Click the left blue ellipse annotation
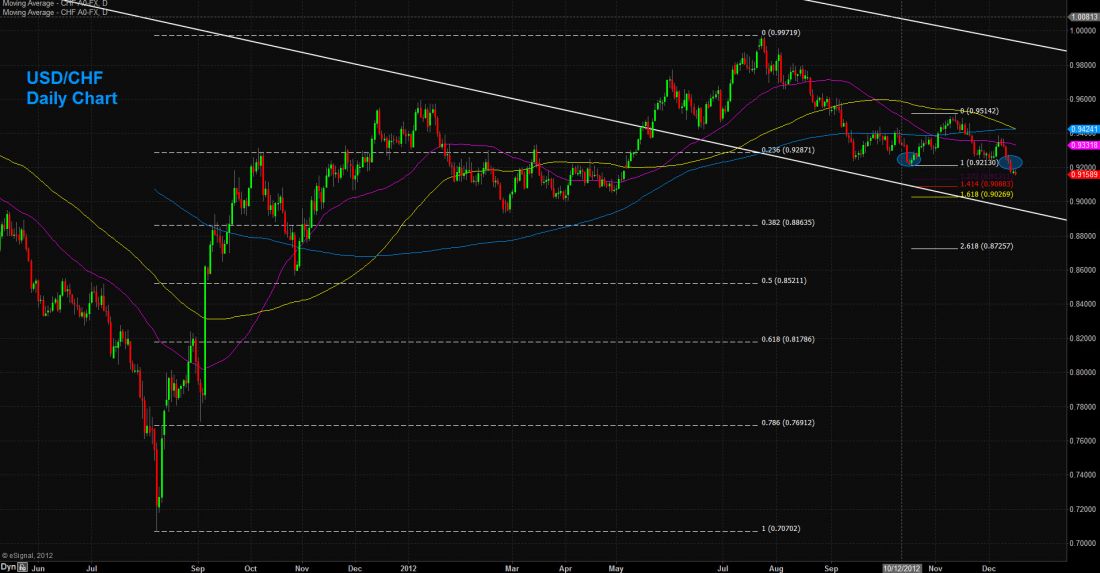Viewport: 1100px width, 573px height. coord(910,158)
